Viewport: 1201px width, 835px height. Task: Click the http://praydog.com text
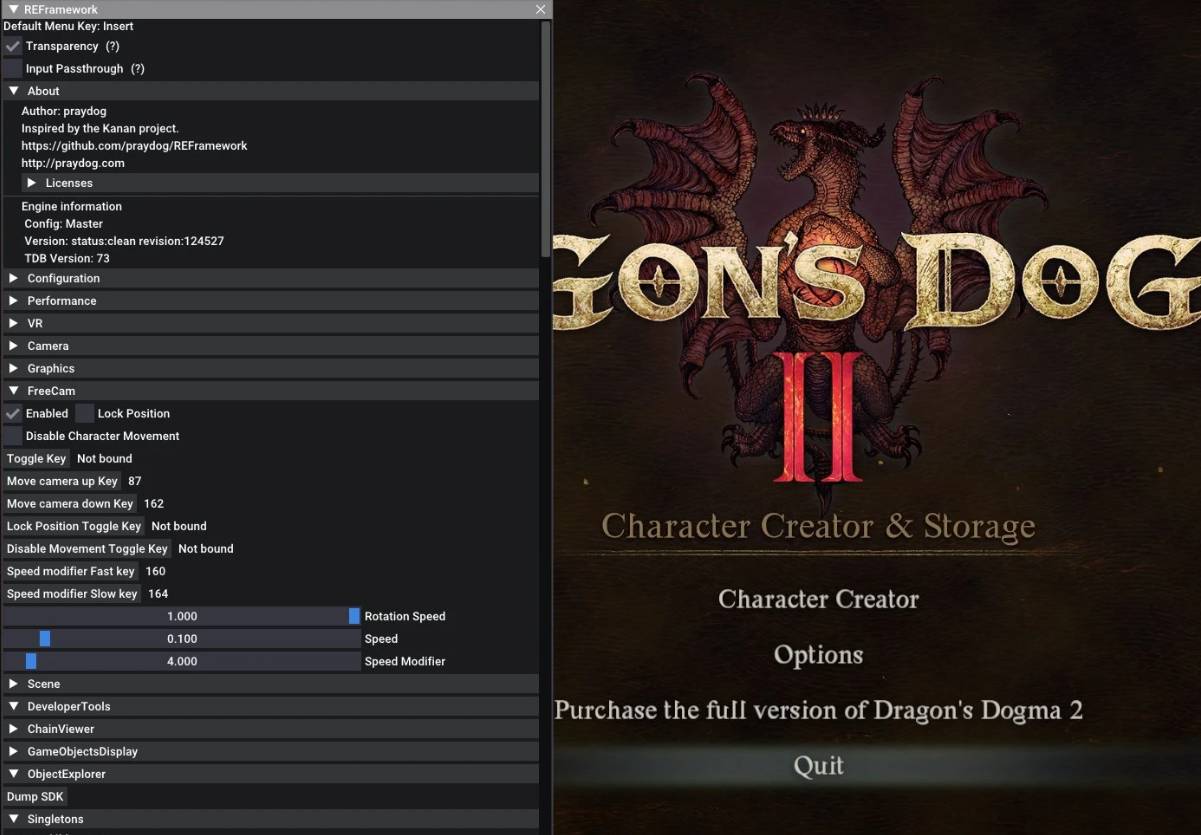click(x=73, y=163)
